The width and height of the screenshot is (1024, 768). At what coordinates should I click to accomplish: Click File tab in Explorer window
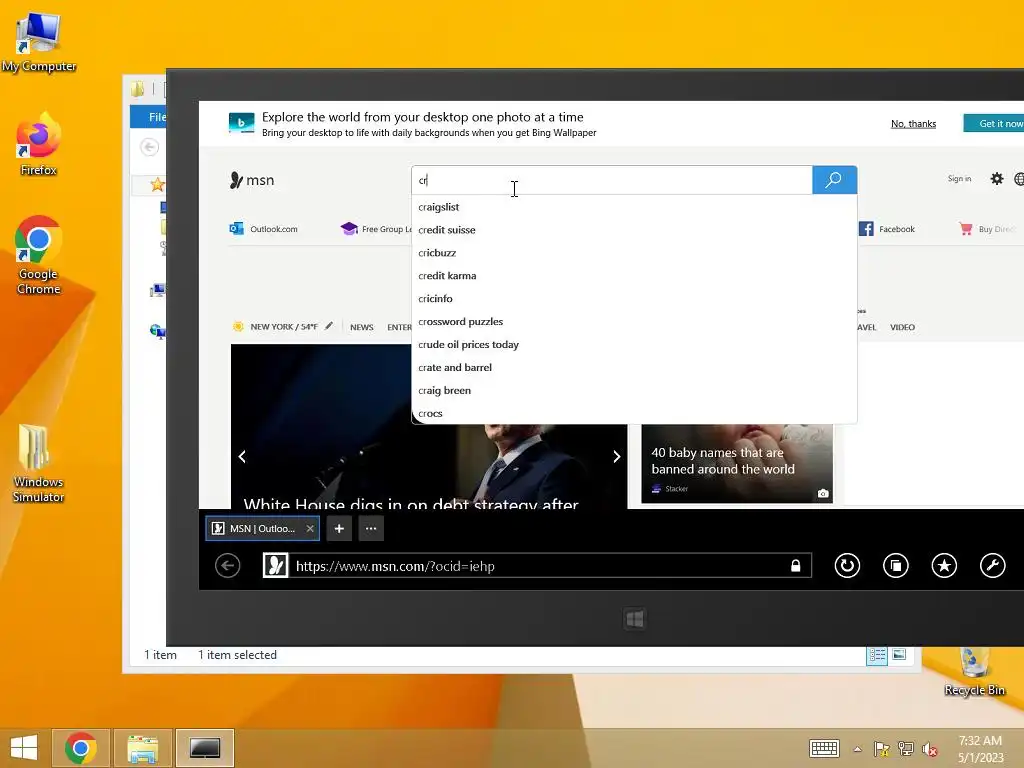click(x=149, y=117)
